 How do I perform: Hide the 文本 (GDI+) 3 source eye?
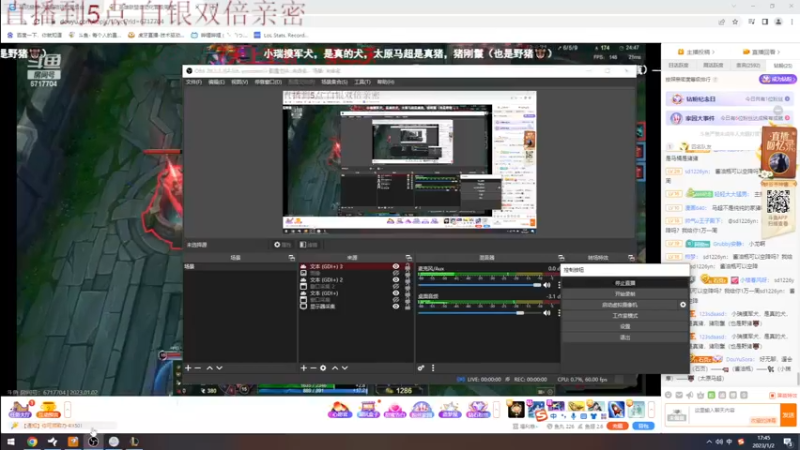click(x=395, y=266)
